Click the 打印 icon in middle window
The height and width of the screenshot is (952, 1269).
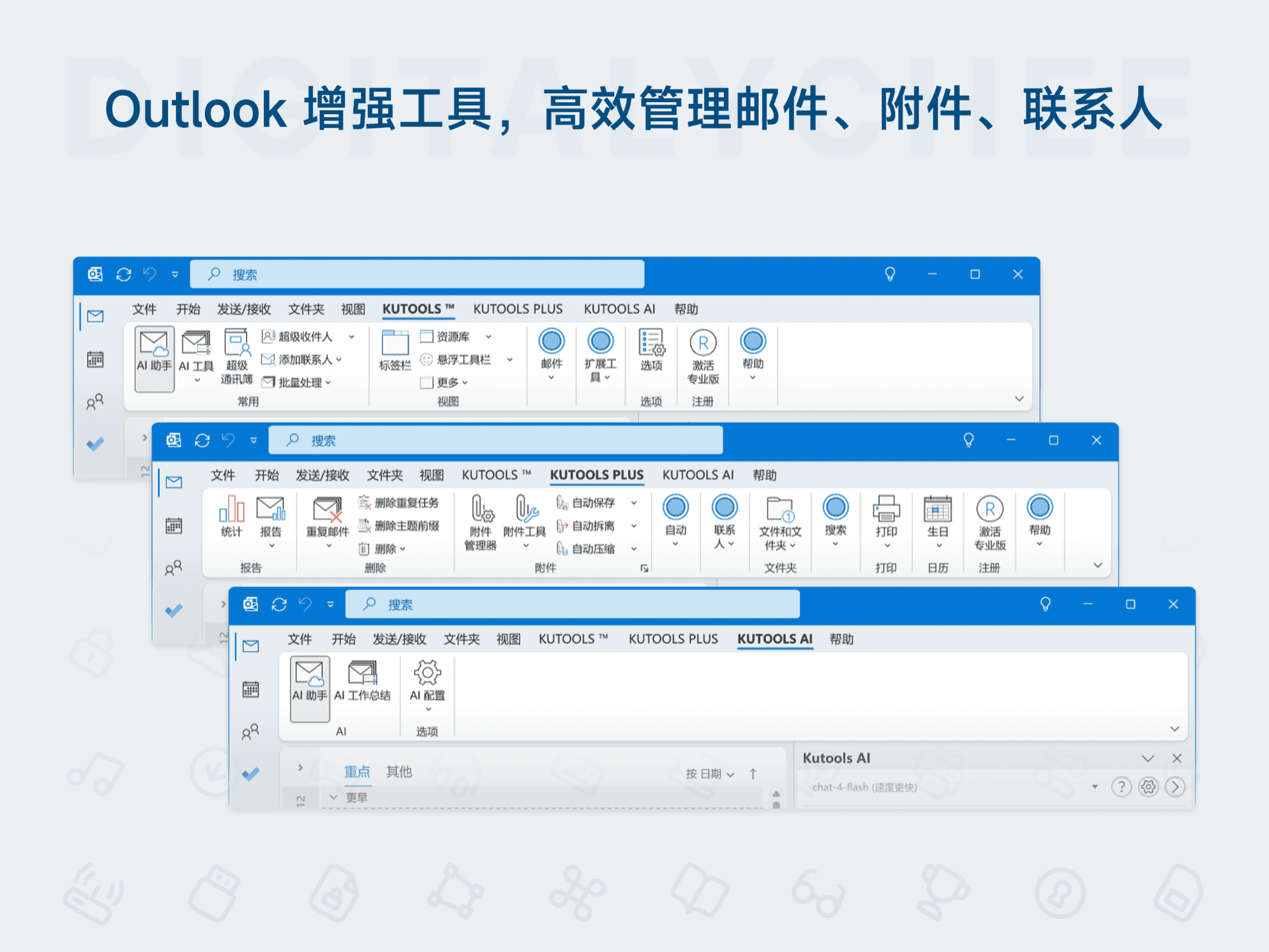(886, 509)
